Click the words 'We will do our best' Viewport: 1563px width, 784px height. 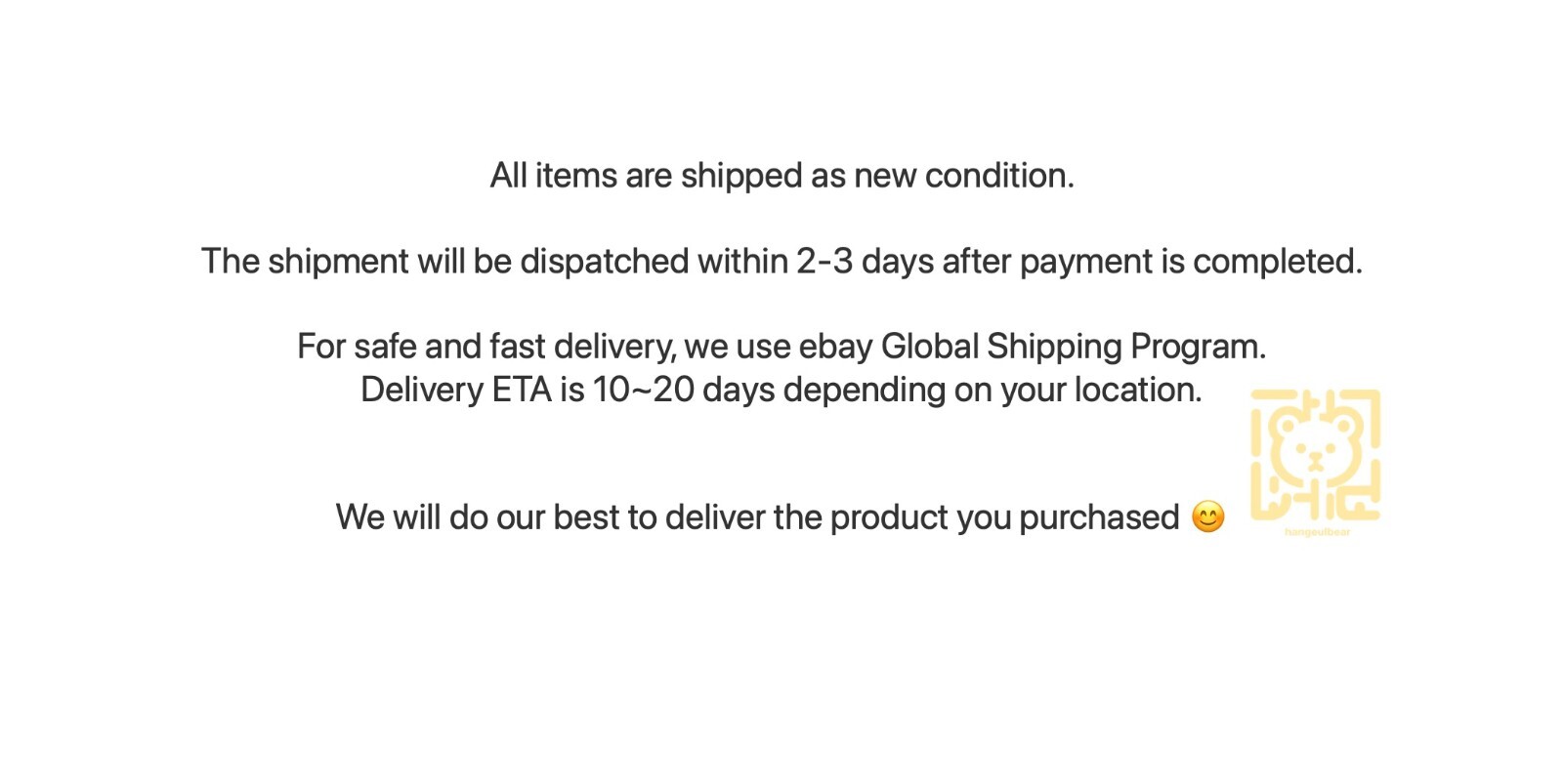point(477,517)
